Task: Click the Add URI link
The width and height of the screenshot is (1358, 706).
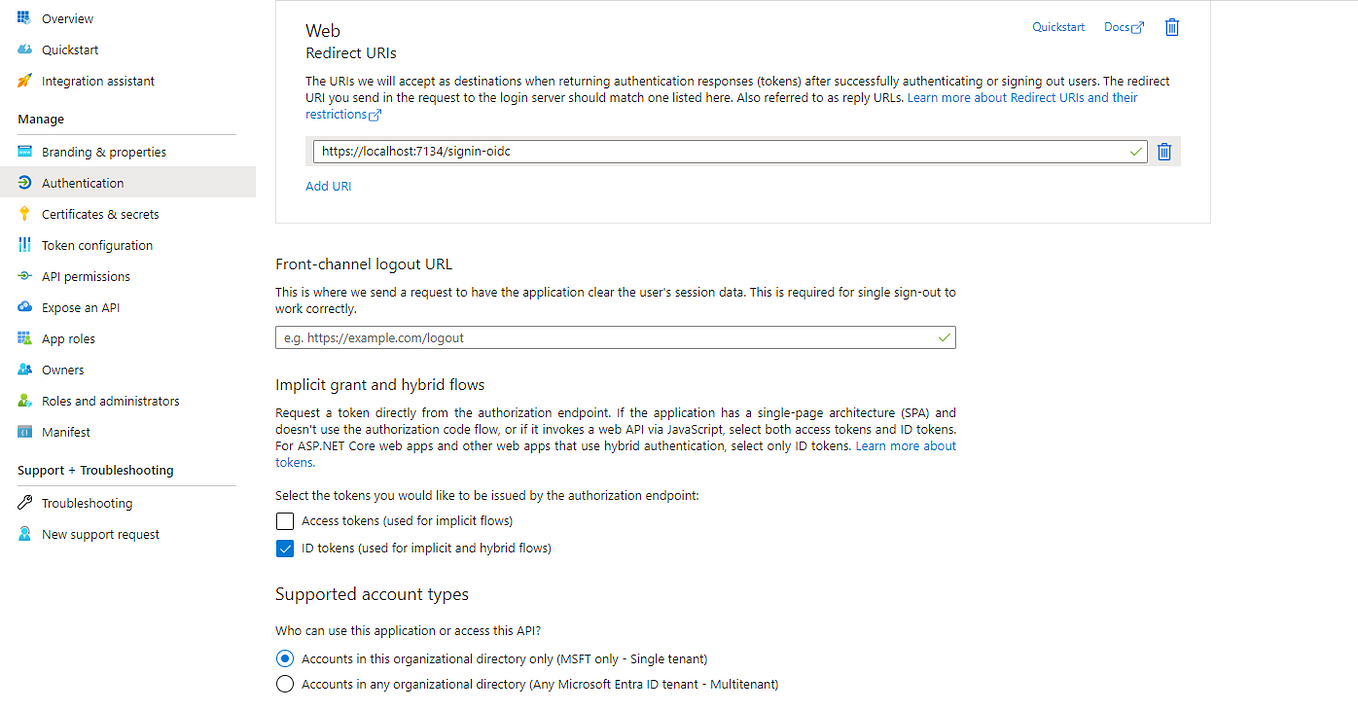Action: (x=328, y=186)
